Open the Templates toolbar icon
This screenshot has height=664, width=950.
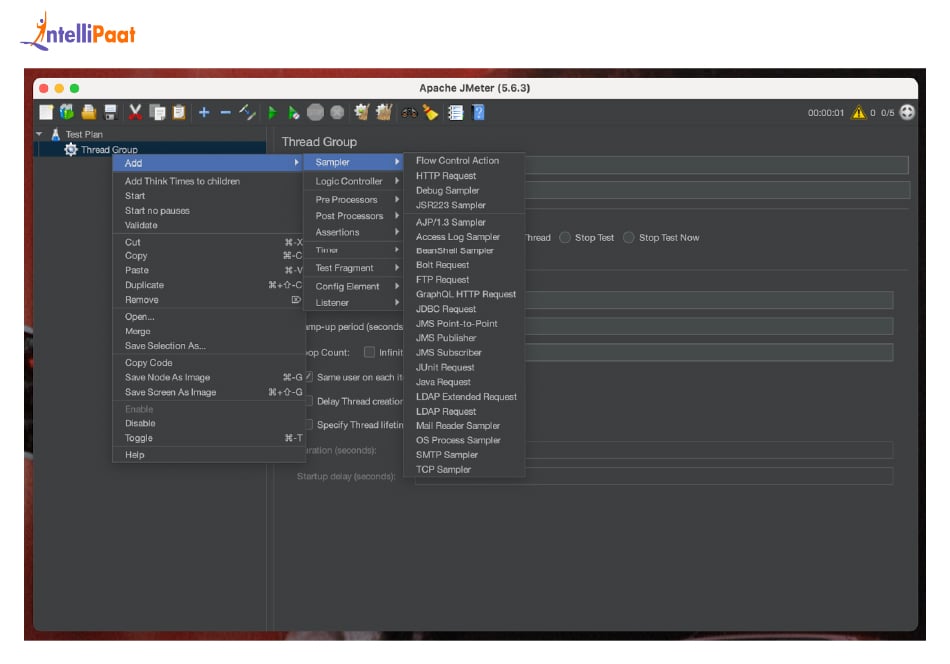coord(67,112)
